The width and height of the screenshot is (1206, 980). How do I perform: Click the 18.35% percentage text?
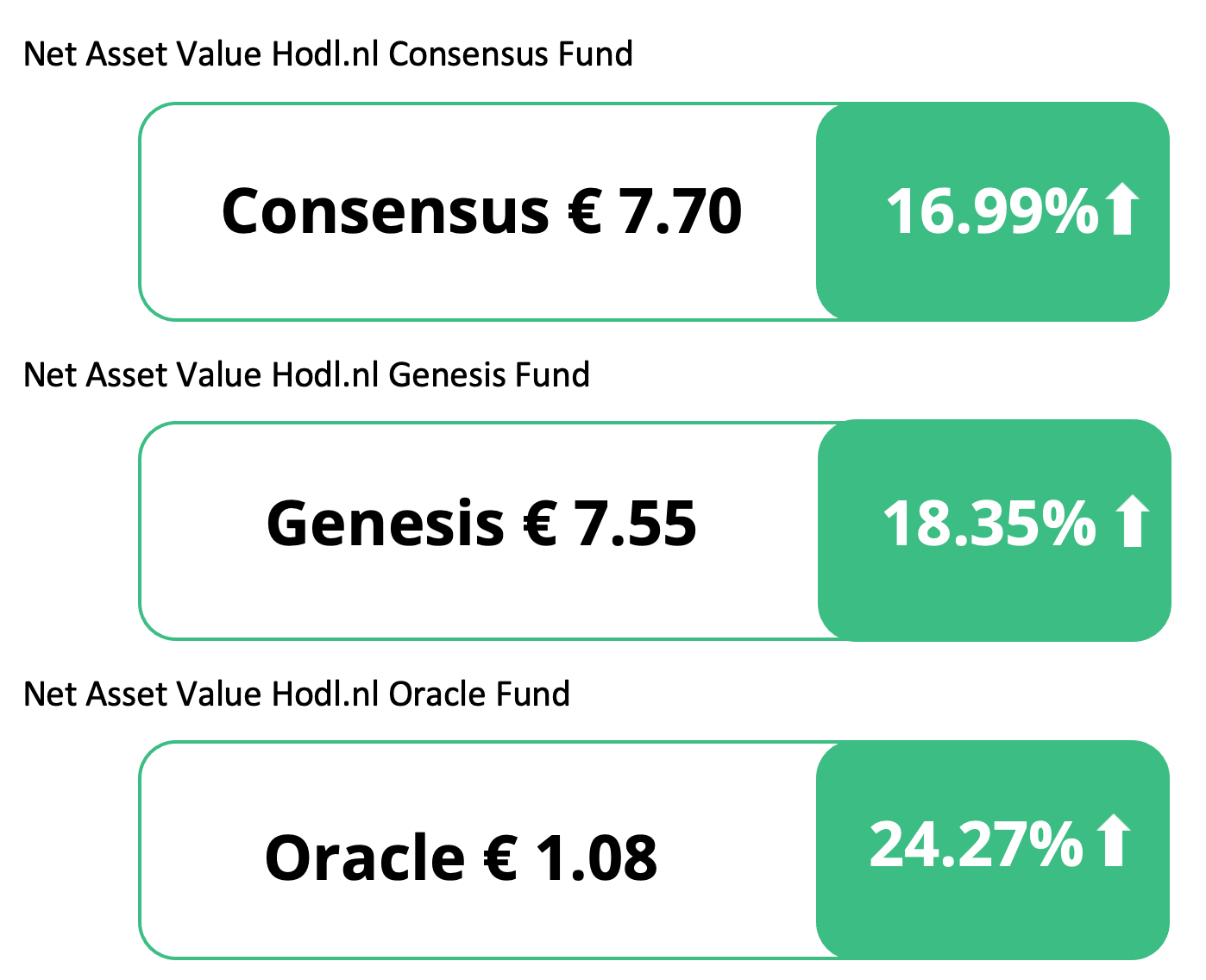point(989,524)
